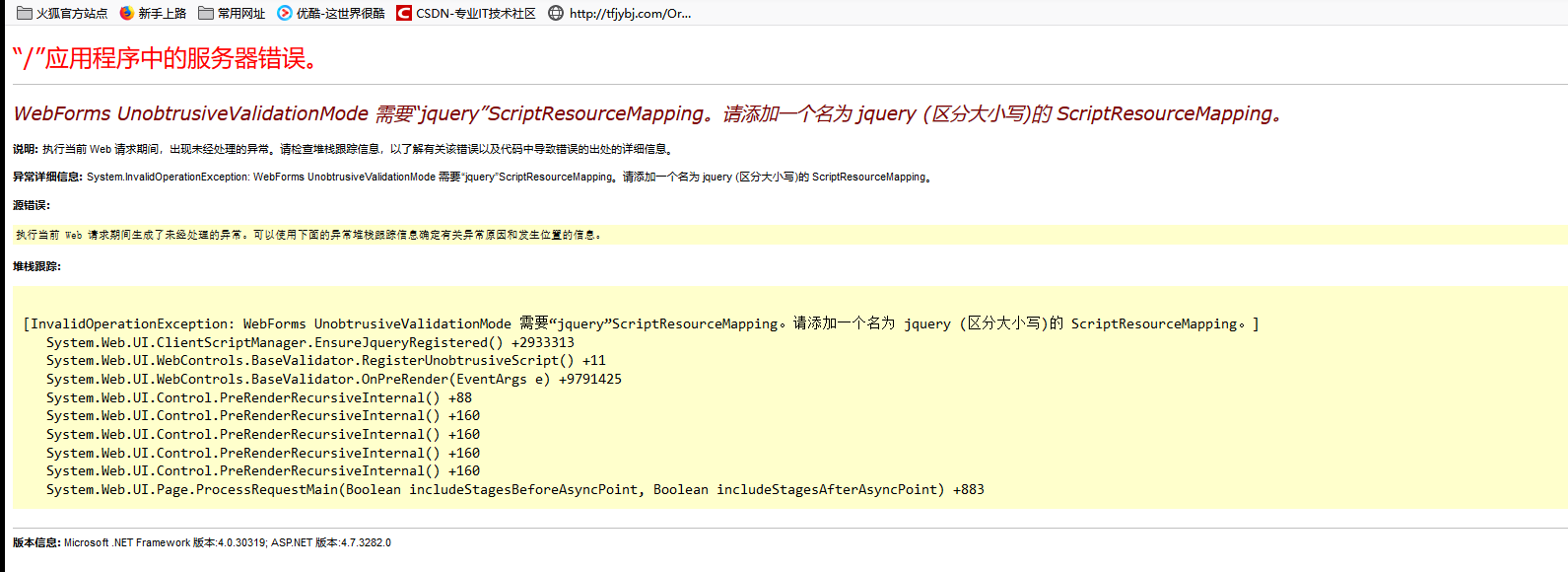
Task: Click the Youku favicon beside 优酷-这世界很酷
Action: [x=286, y=13]
